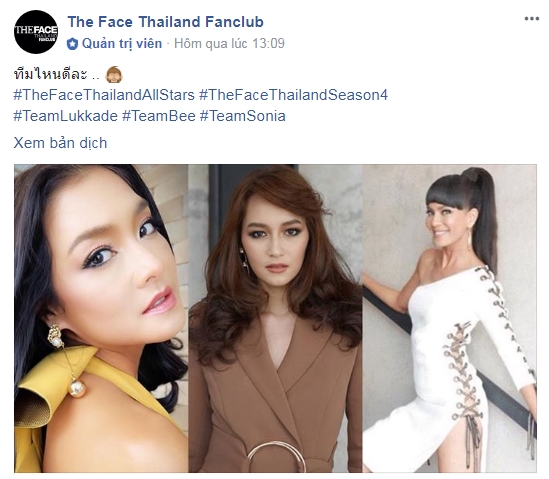This screenshot has height=479, width=549.
Task: Click the gold pearl earring in left photo
Action: pyautogui.click(x=67, y=361)
